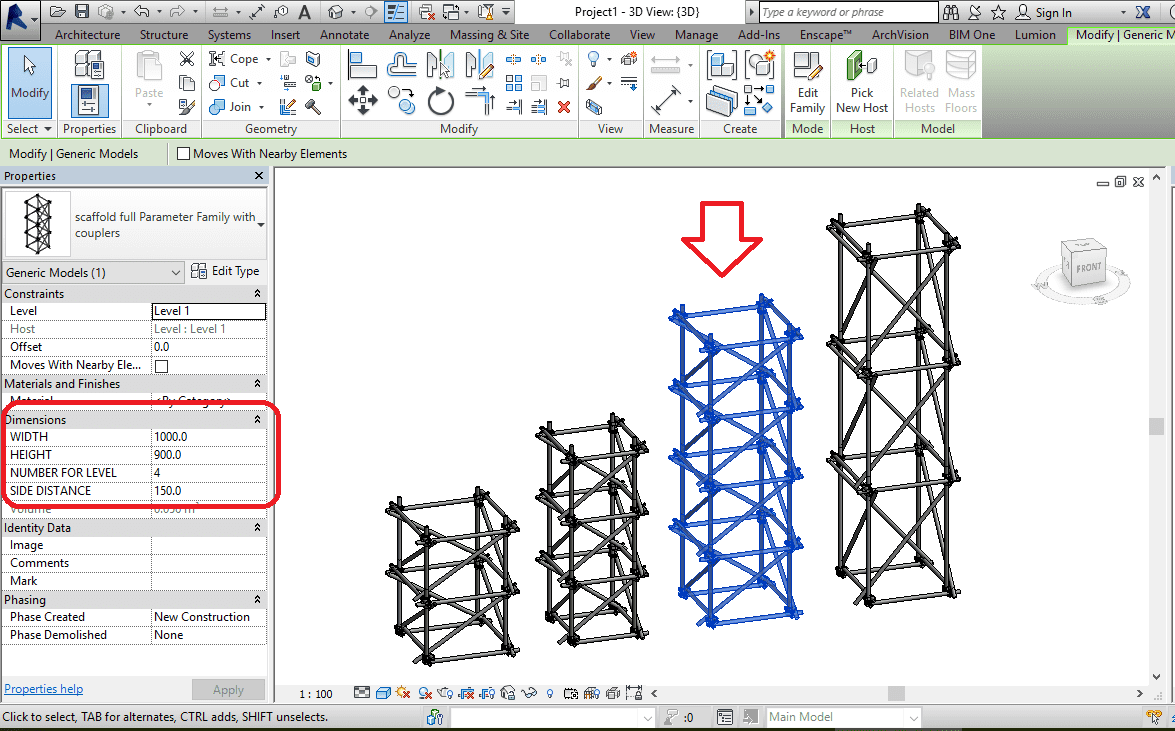Click the Align tool icon
This screenshot has height=731, width=1175.
click(363, 64)
